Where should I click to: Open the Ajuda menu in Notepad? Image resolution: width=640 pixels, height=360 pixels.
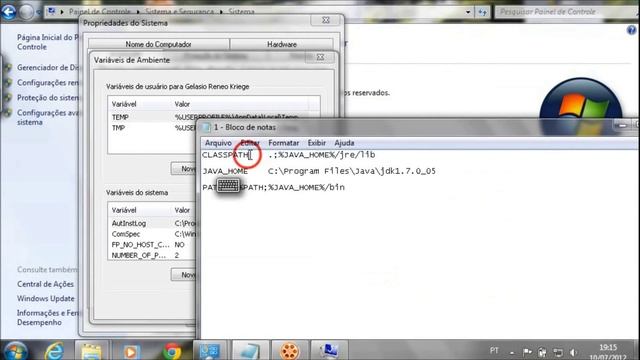(344, 143)
